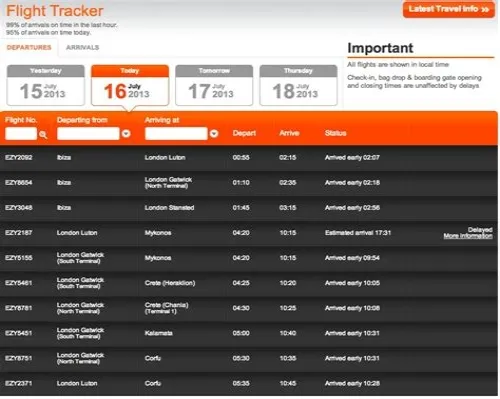
Task: Open the Departing from dropdown arrow
Action: coord(126,134)
